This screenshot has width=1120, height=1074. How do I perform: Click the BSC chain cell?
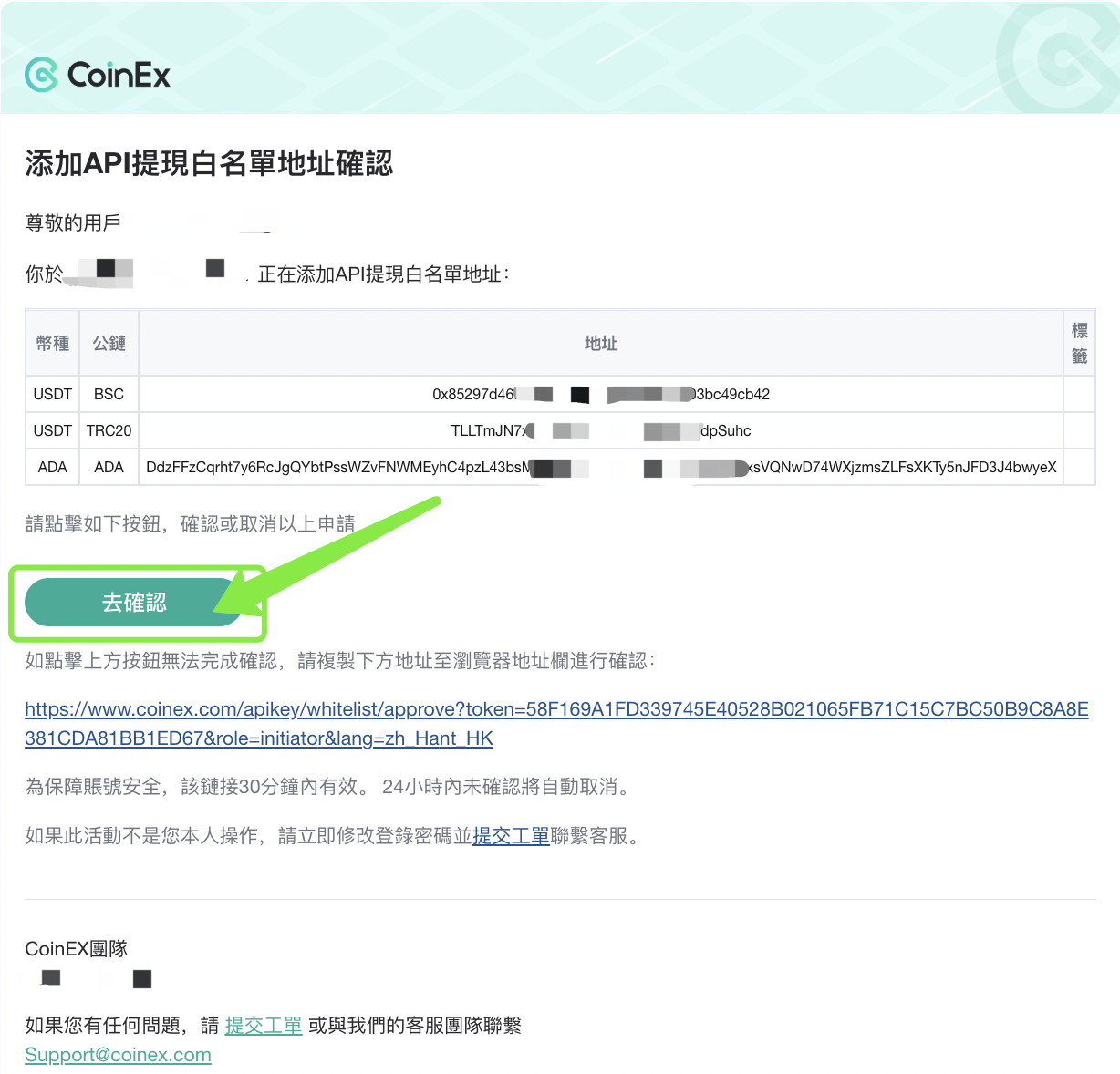click(x=109, y=395)
